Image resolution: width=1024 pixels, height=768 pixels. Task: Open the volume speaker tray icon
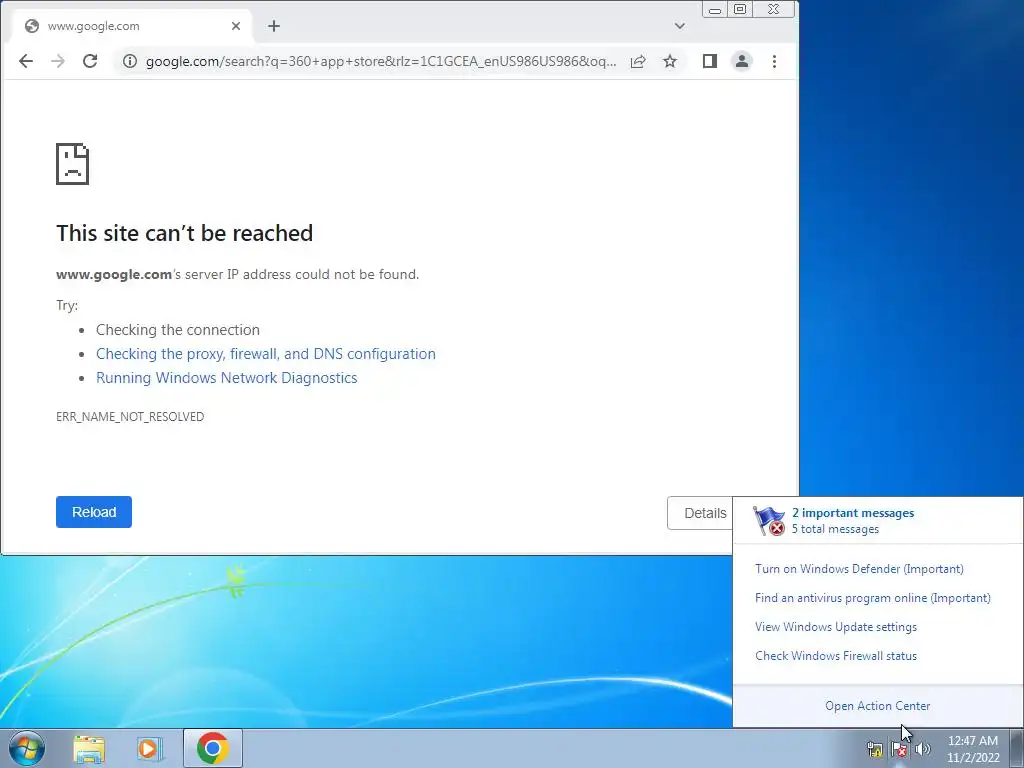coord(923,749)
